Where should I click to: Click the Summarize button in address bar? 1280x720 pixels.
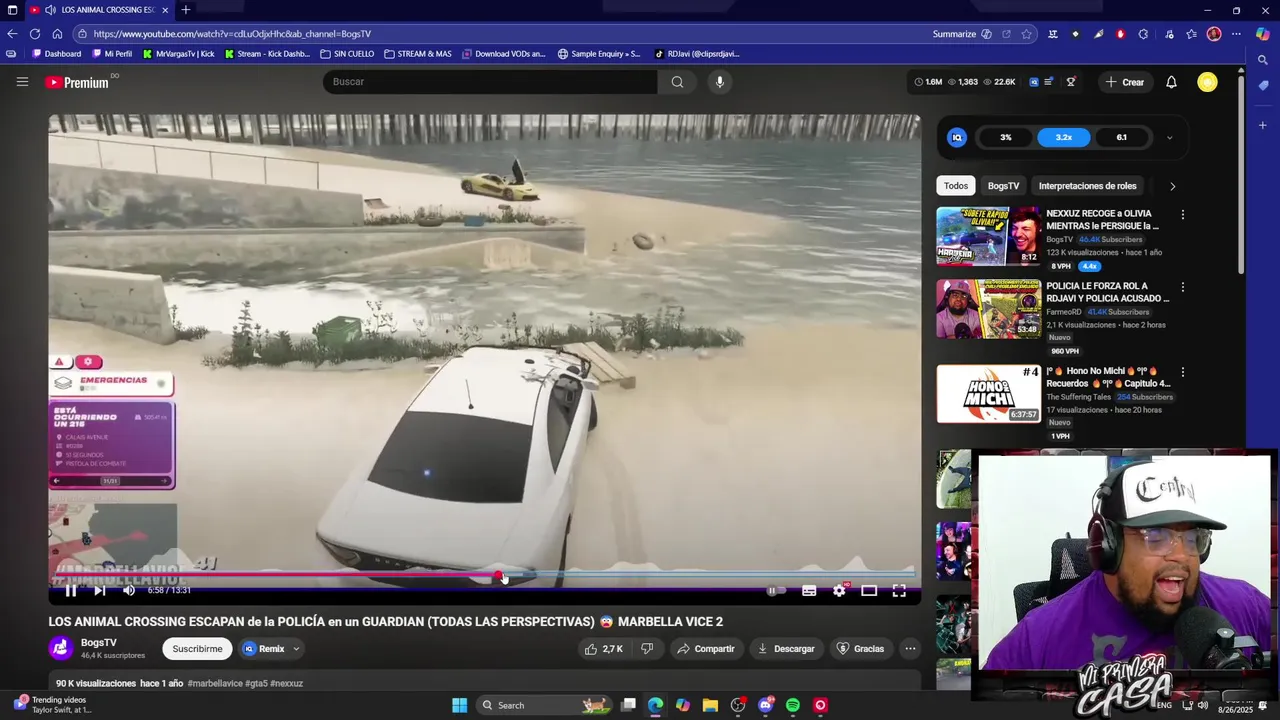click(x=962, y=34)
